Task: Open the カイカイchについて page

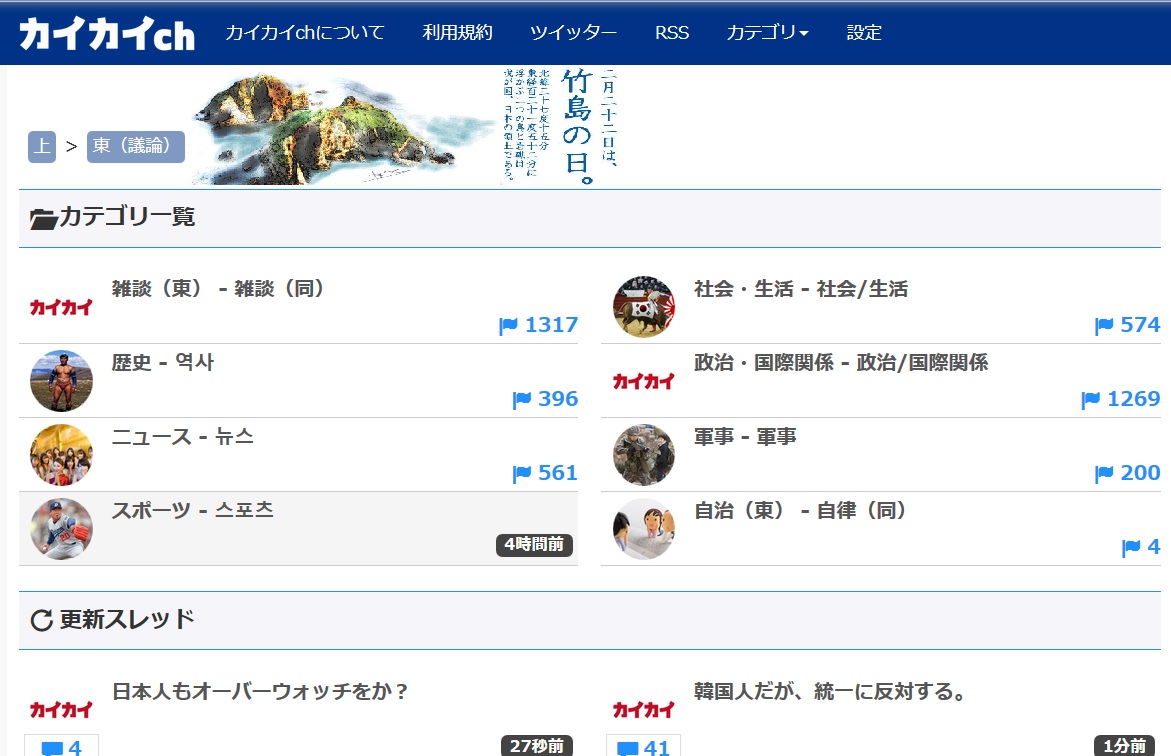Action: (304, 33)
